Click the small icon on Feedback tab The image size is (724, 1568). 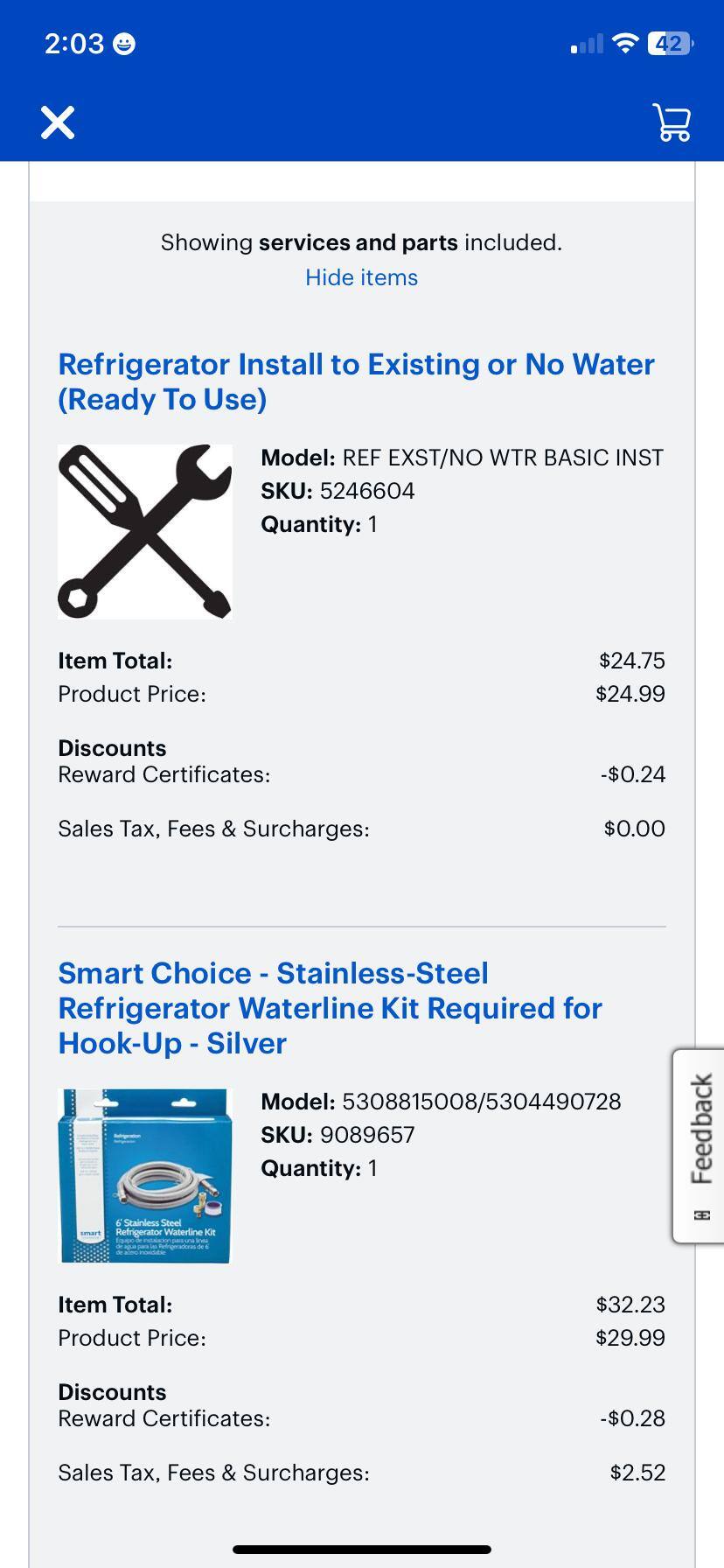(701, 1214)
